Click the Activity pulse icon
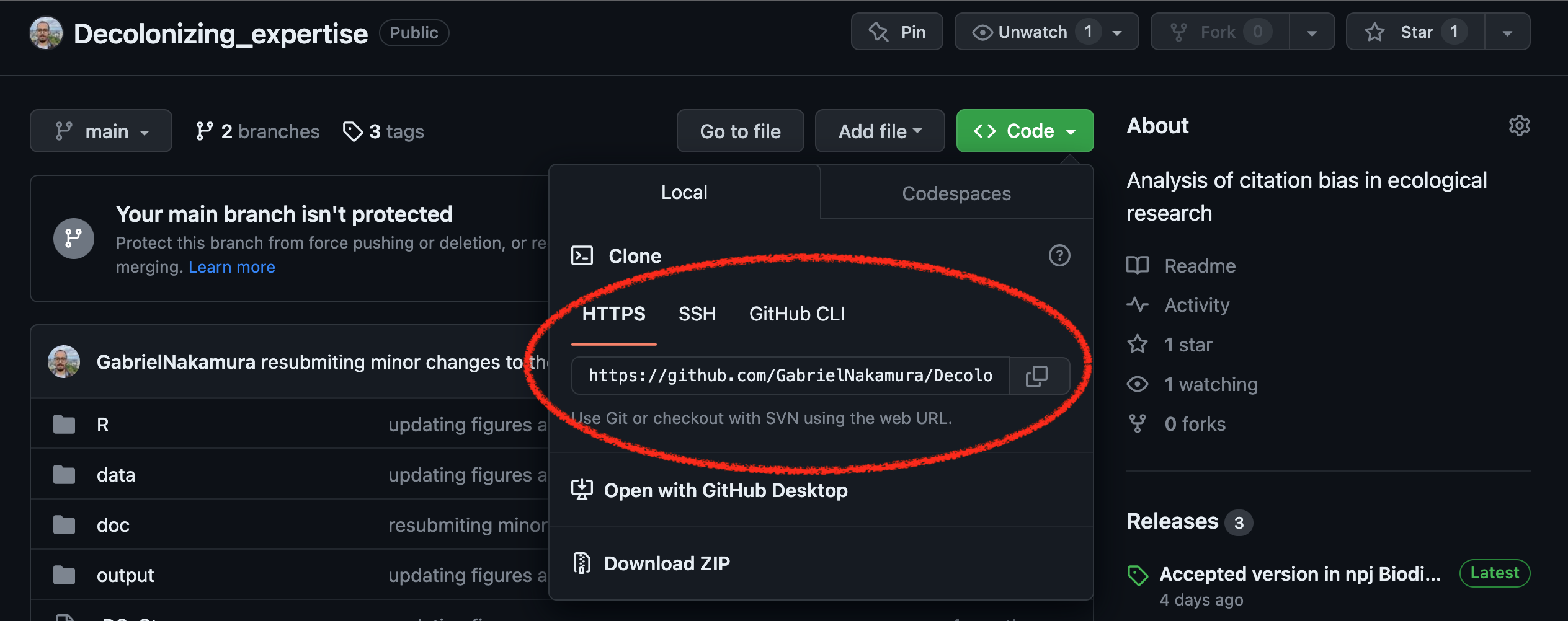The height and width of the screenshot is (621, 1568). point(1138,305)
